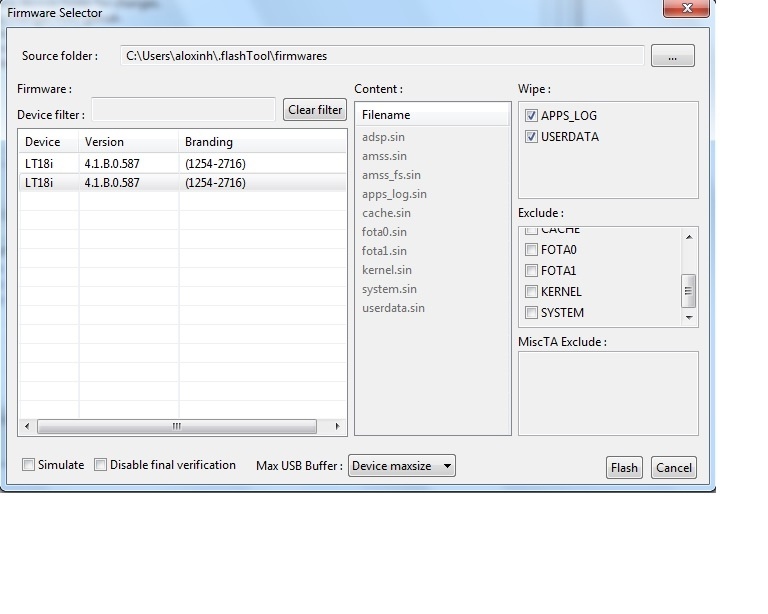
Task: Click the second row's (1254-2716) branding
Action: point(215,183)
